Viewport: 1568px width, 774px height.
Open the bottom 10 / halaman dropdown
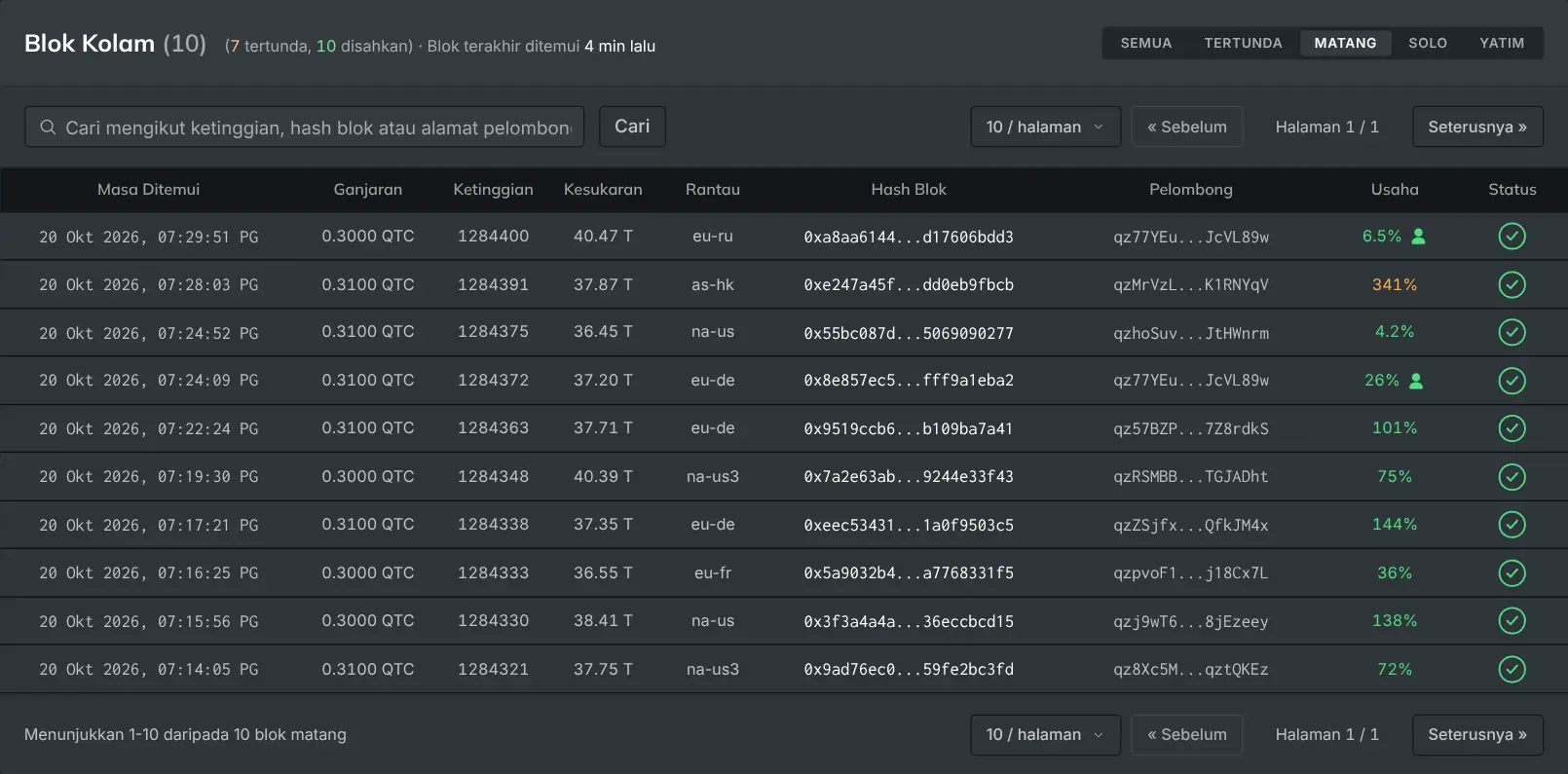[1045, 734]
